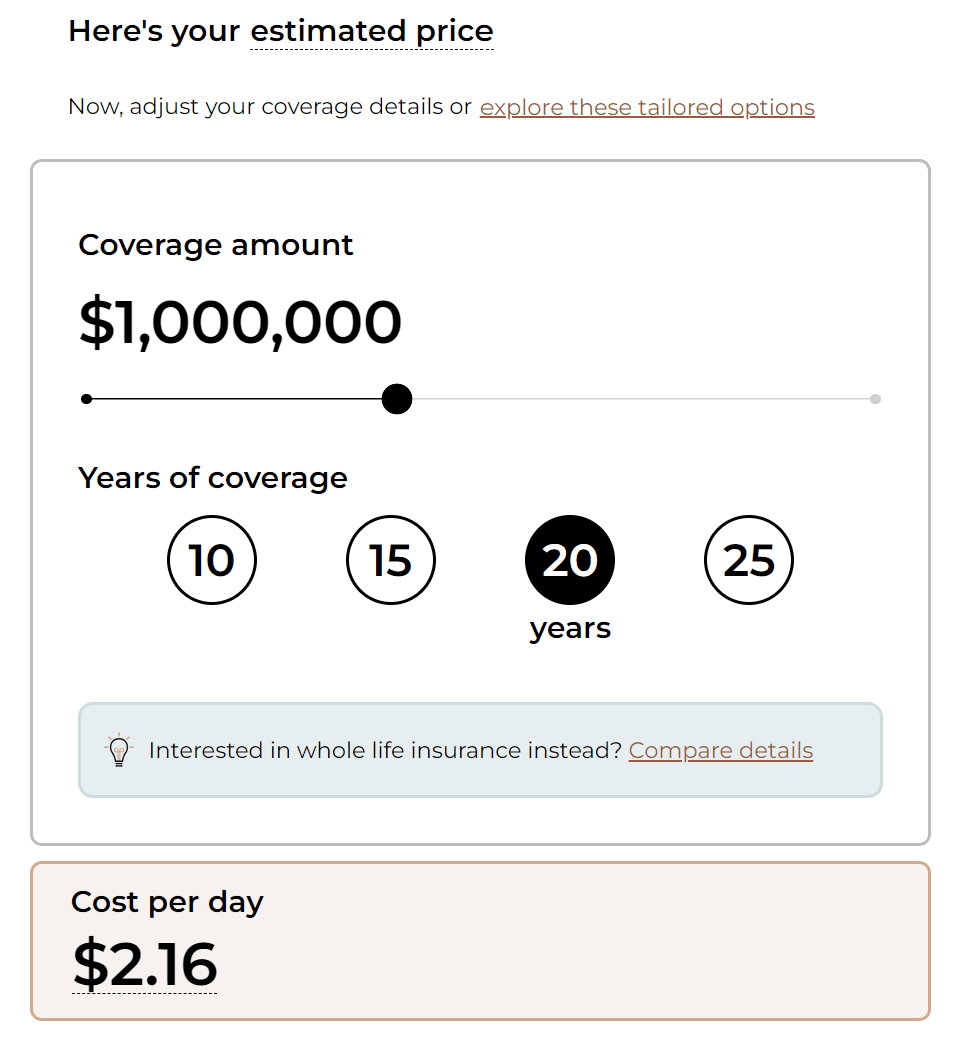The width and height of the screenshot is (966, 1048).
Task: Choose the 15 year coverage option
Action: click(391, 560)
